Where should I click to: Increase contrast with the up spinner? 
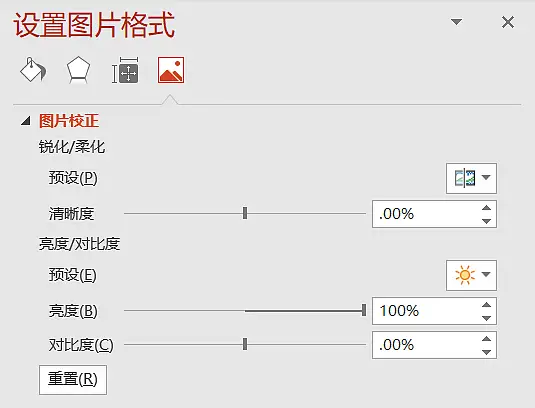pyautogui.click(x=487, y=339)
